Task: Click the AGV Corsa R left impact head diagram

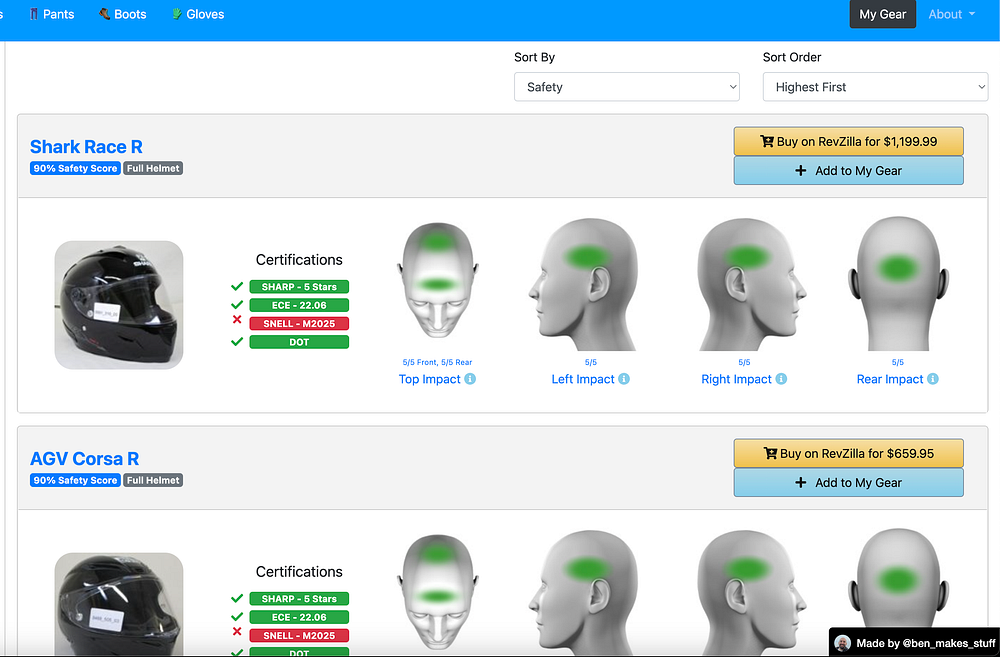Action: pos(583,593)
